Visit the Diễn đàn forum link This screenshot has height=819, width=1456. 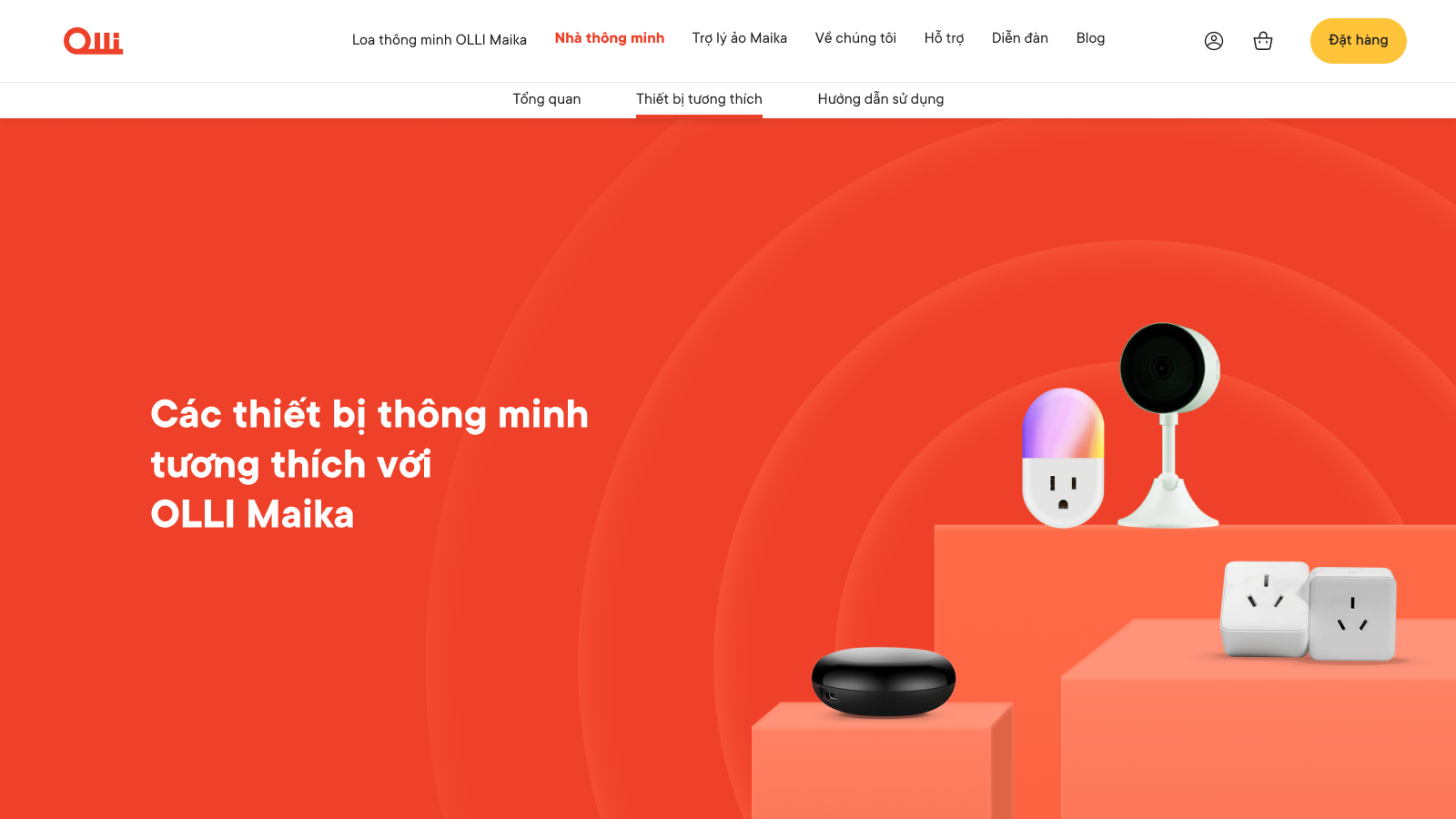coord(1020,38)
